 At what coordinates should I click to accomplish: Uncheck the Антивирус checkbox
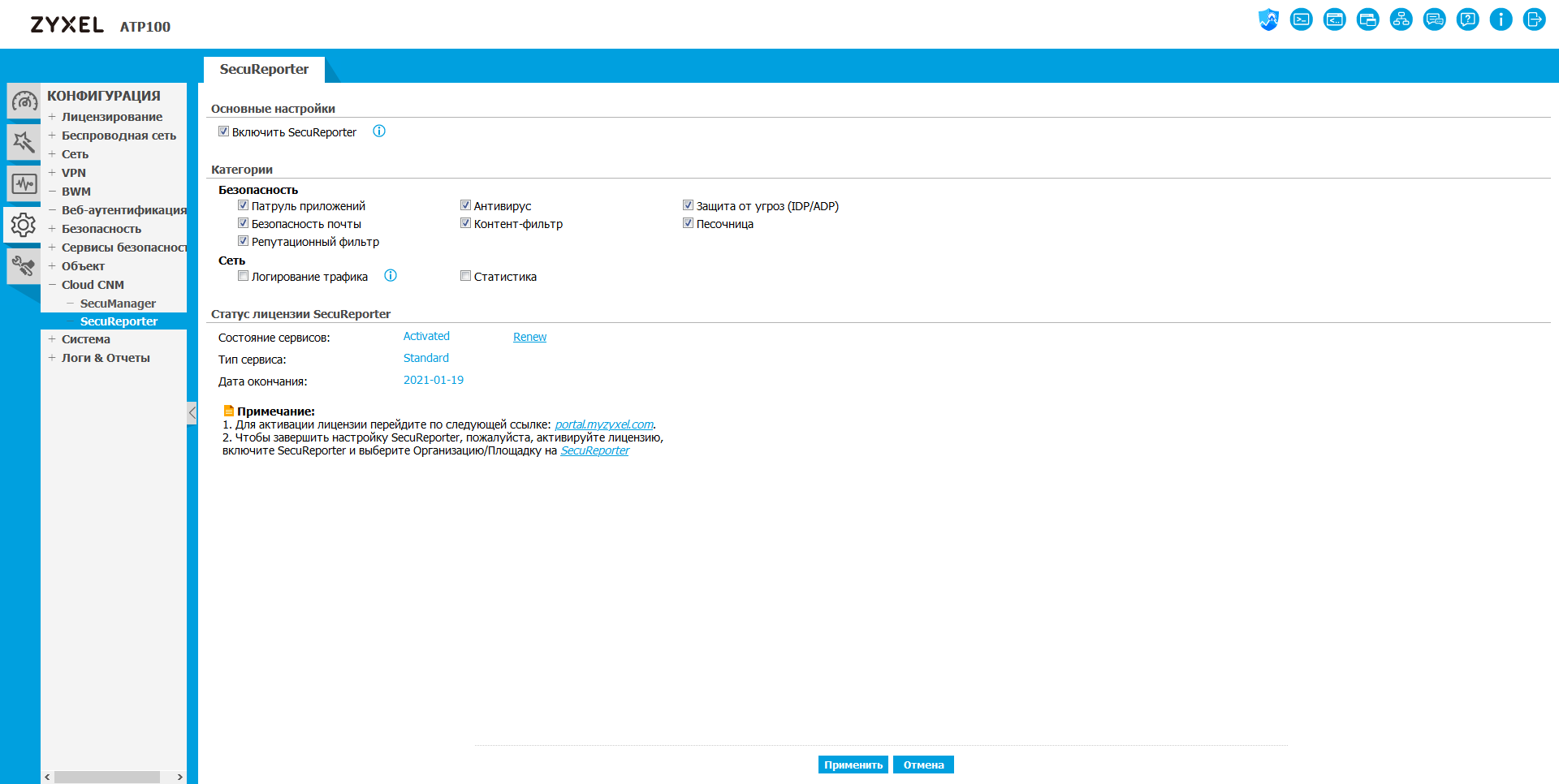tap(465, 205)
